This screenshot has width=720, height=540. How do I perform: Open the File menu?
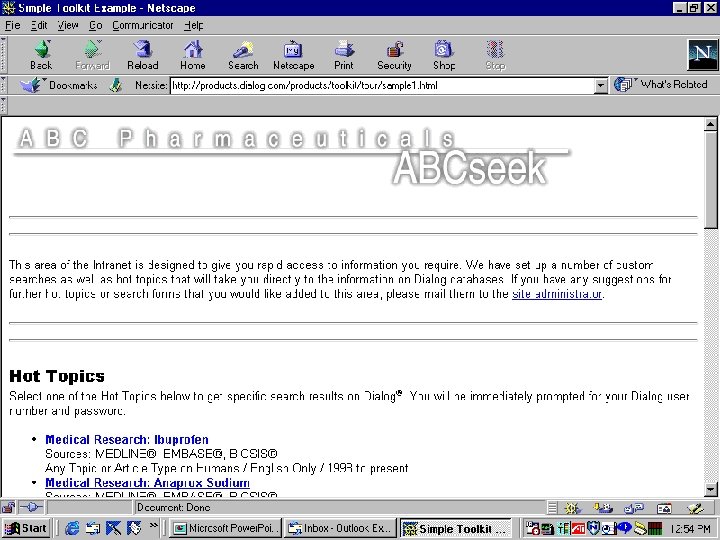click(x=12, y=25)
